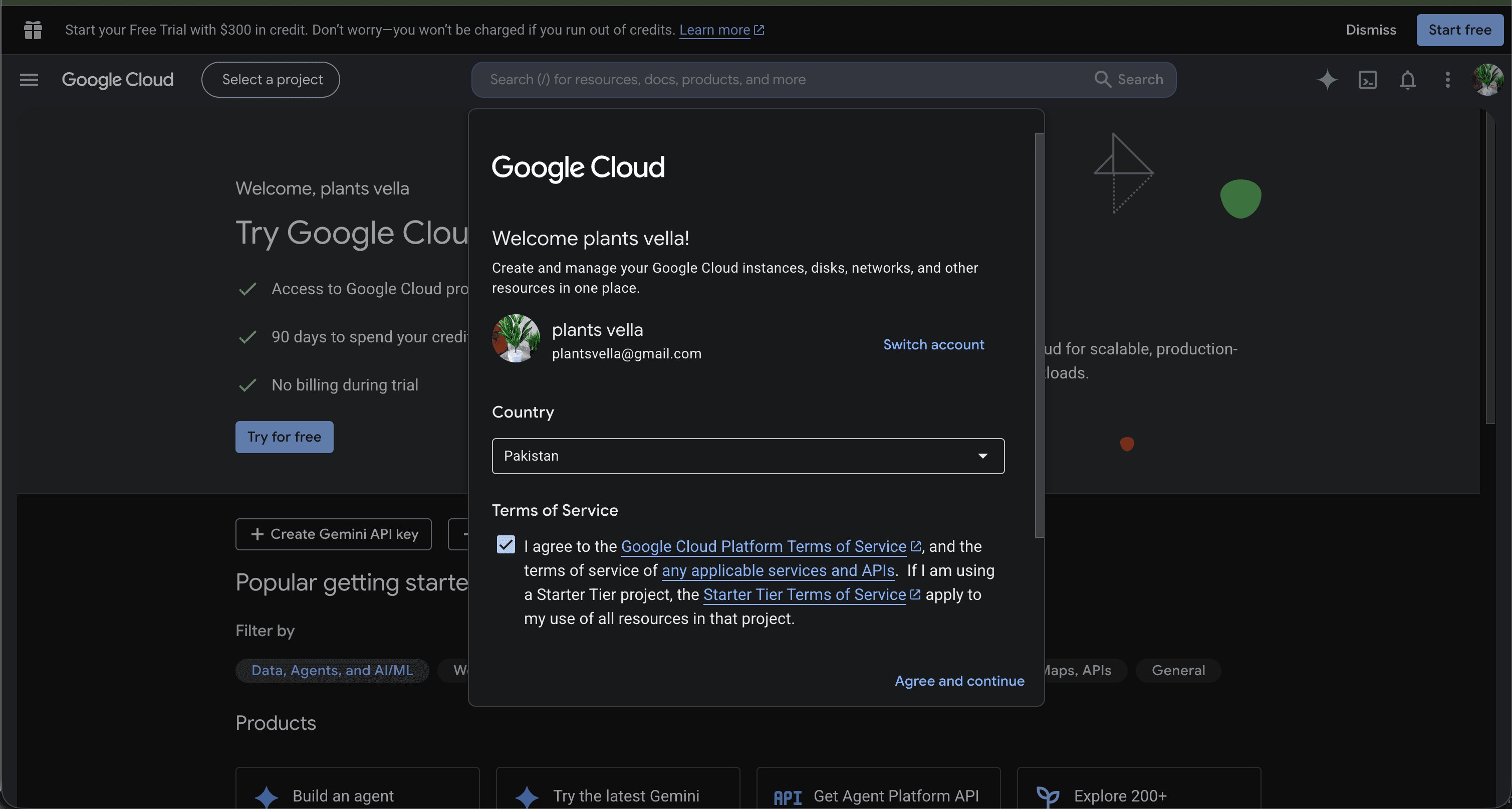Screen dimensions: 1512x809
Task: Open the Select a project picker
Action: click(x=271, y=79)
